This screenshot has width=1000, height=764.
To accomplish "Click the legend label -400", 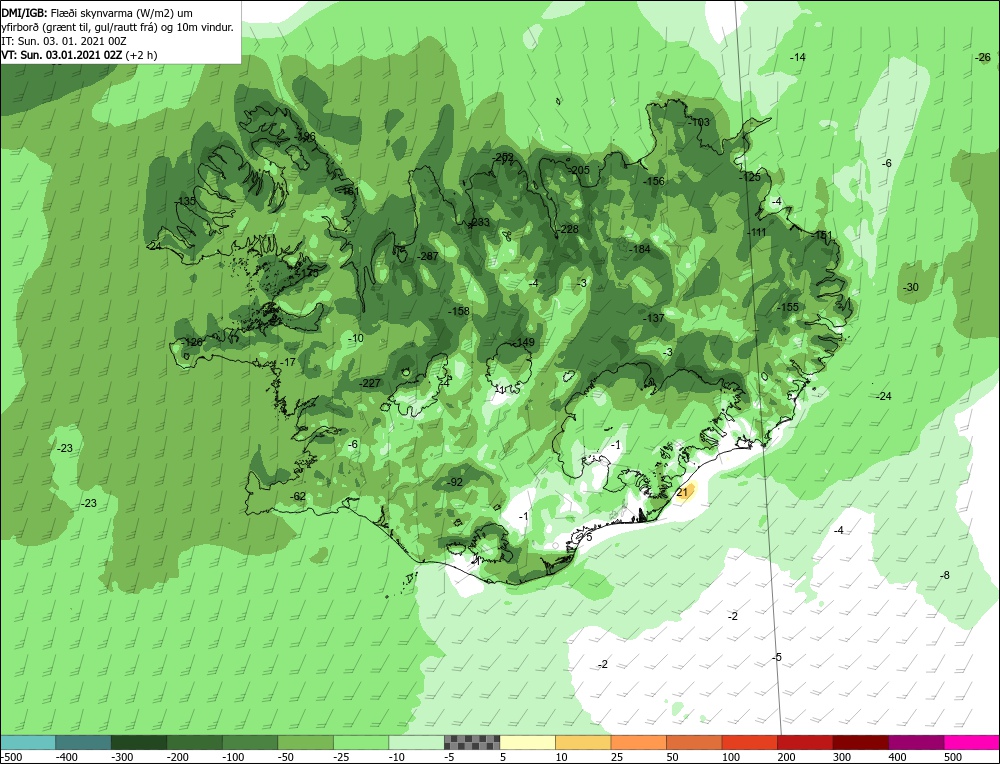I will click(x=66, y=757).
